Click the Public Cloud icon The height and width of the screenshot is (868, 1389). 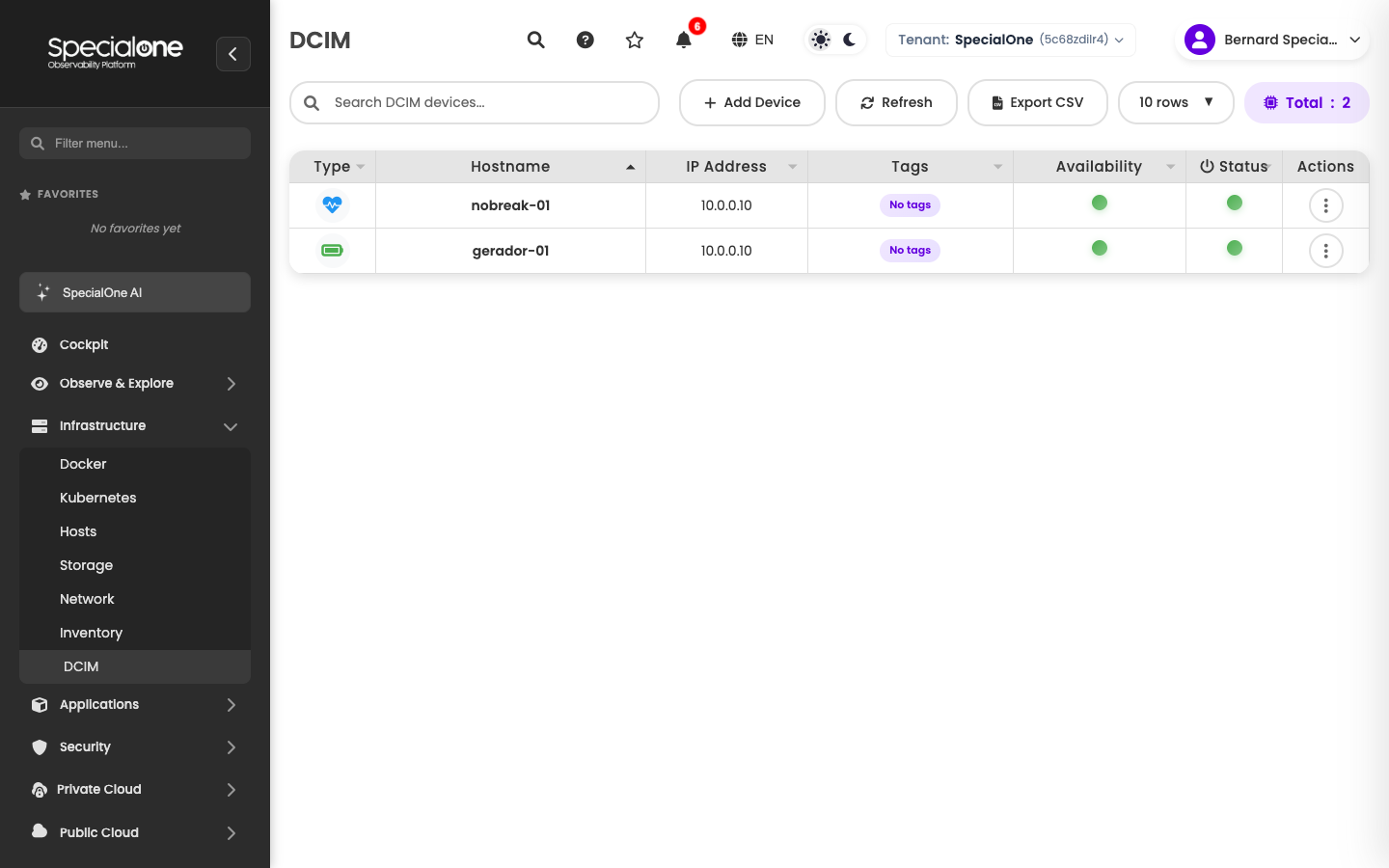click(40, 830)
